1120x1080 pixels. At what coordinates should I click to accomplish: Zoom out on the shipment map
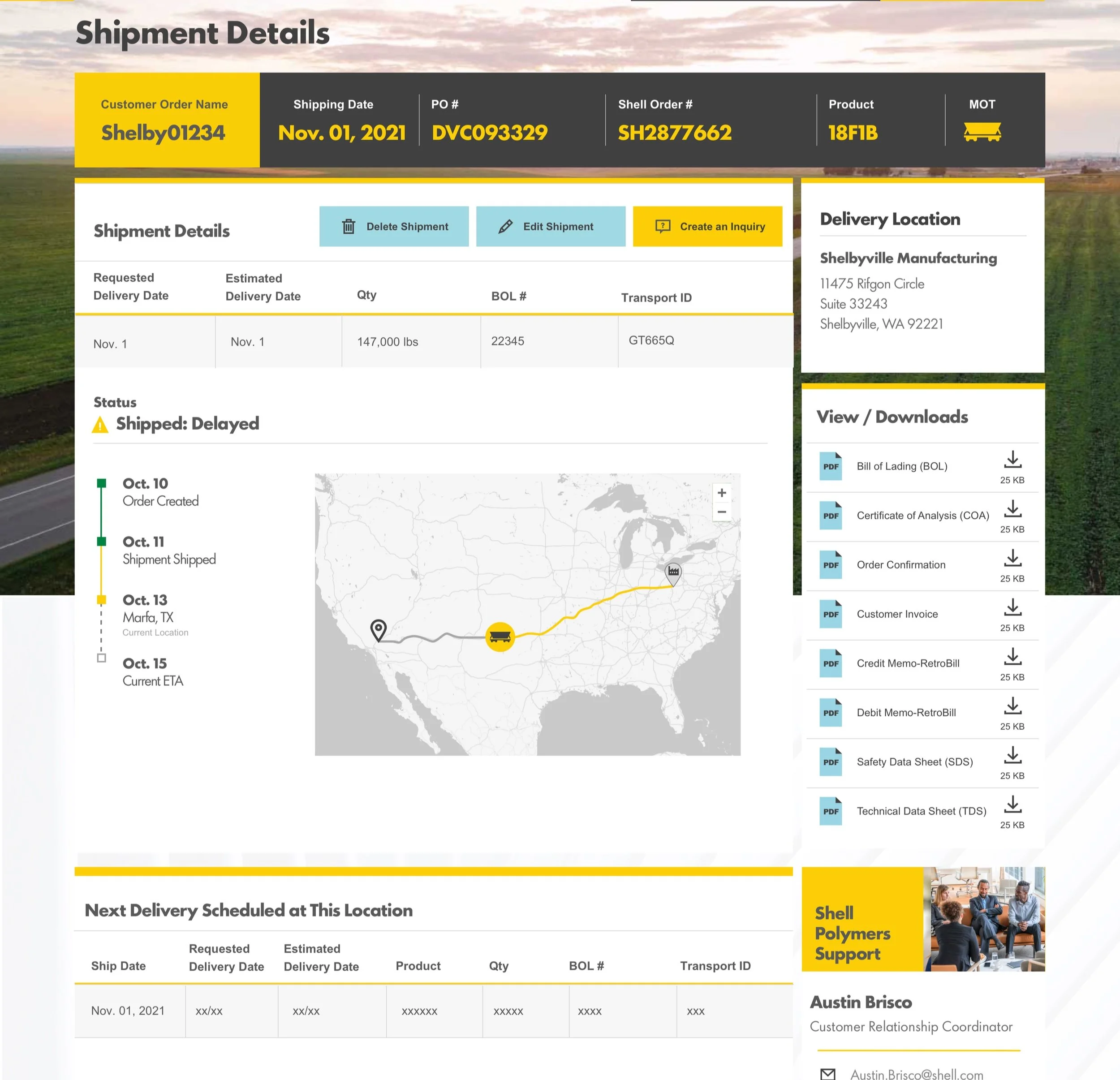[x=722, y=512]
